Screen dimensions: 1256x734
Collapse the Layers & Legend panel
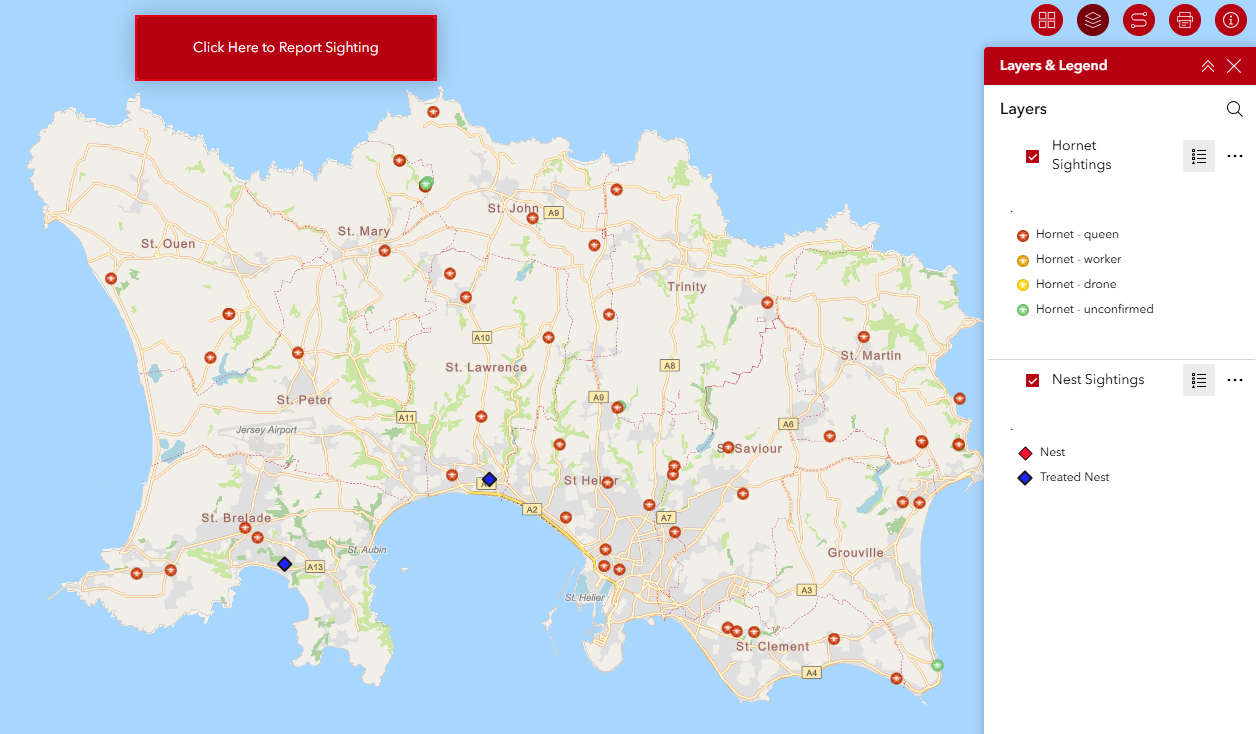click(x=1208, y=66)
